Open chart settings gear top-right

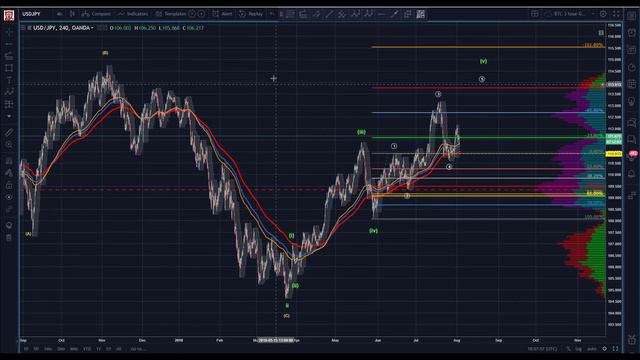pyautogui.click(x=603, y=14)
